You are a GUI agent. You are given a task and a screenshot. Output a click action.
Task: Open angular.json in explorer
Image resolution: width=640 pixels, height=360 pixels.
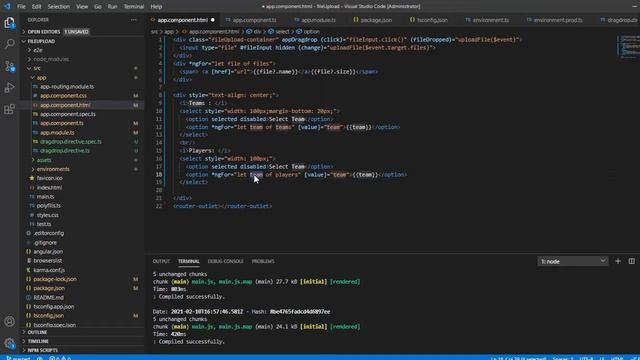(x=48, y=251)
